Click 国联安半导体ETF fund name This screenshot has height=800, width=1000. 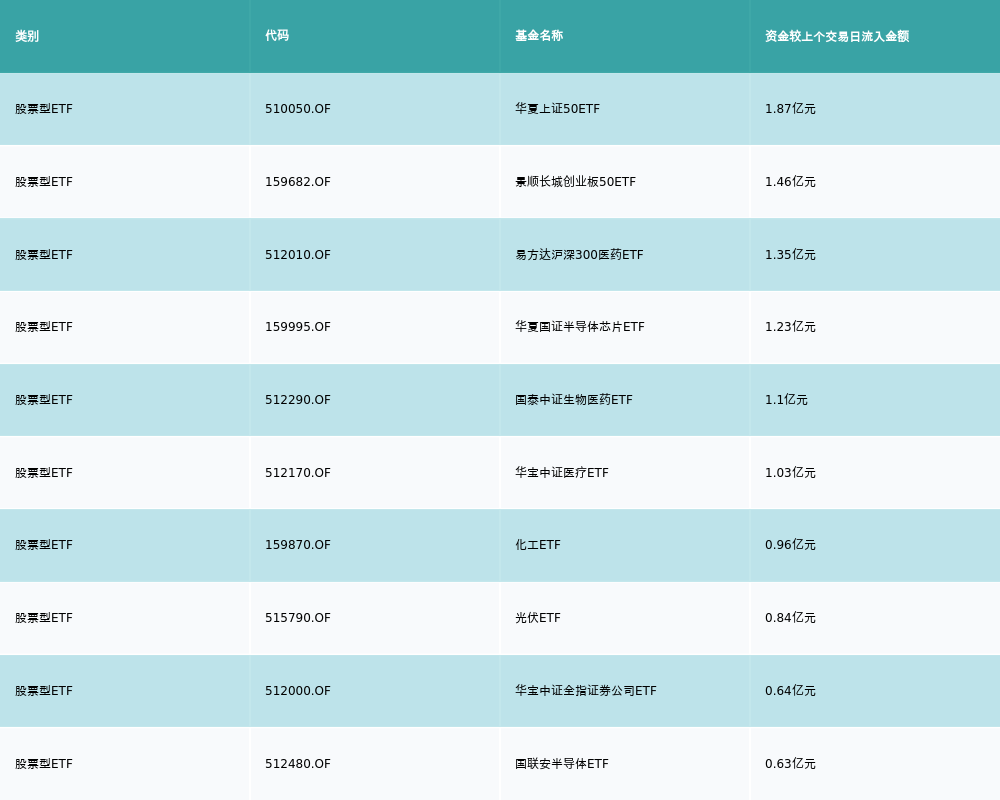point(562,764)
